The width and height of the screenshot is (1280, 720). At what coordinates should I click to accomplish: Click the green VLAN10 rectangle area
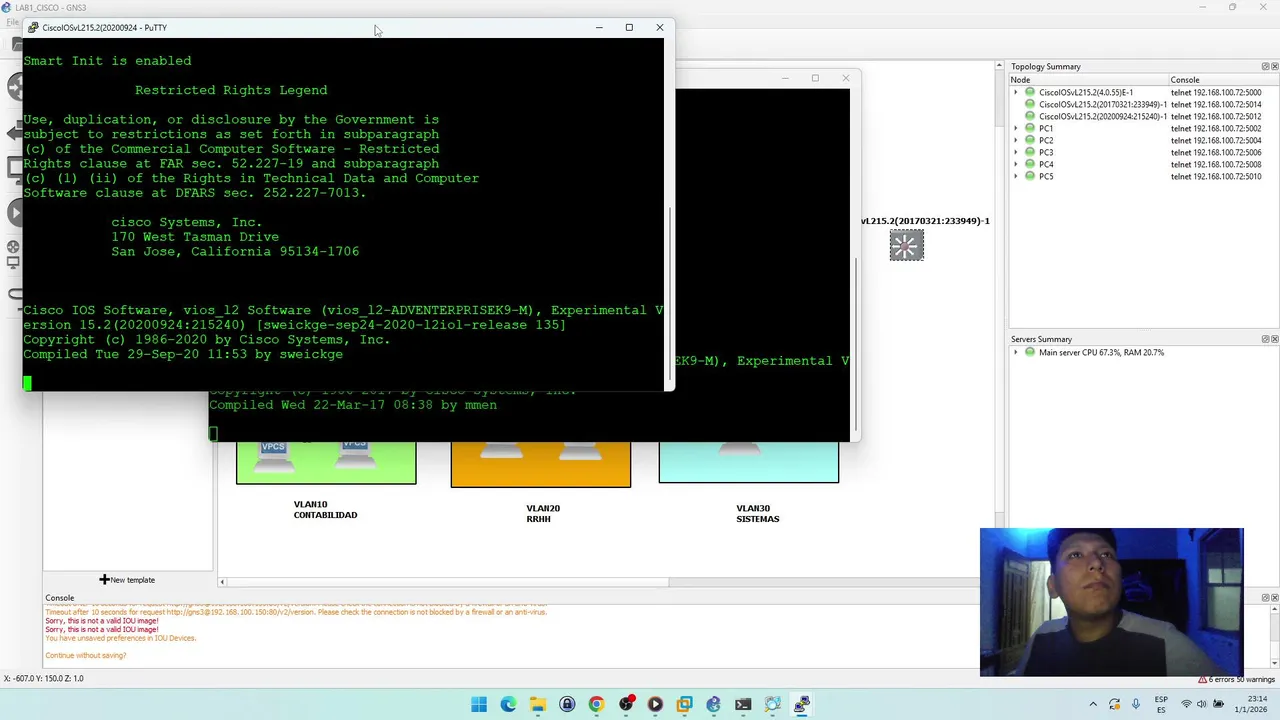[326, 462]
